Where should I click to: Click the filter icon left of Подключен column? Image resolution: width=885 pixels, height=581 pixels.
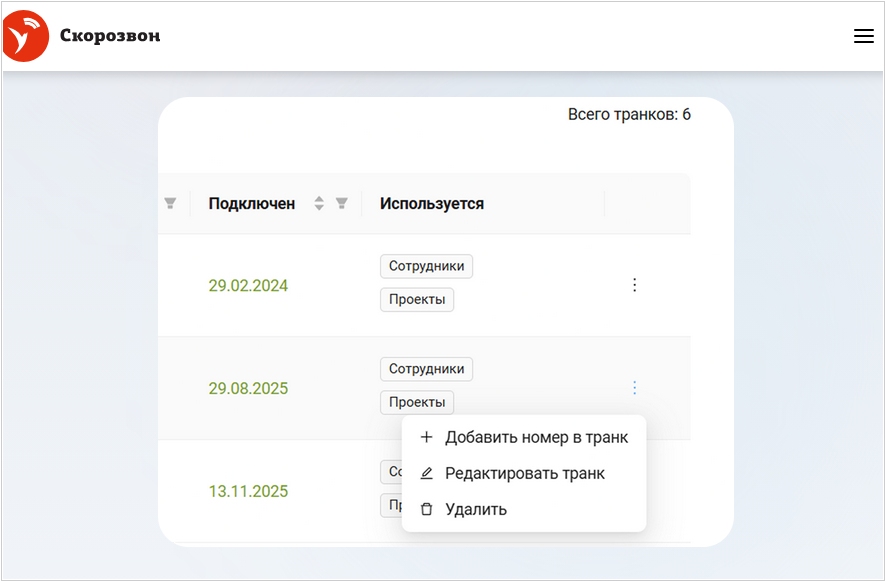[x=170, y=203]
